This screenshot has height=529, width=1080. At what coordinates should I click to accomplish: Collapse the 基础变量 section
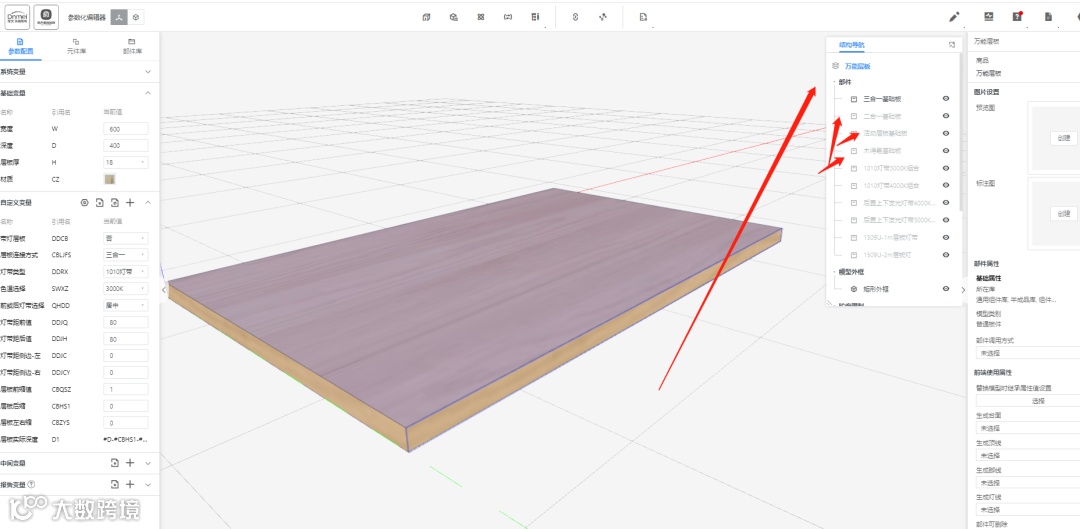click(147, 93)
